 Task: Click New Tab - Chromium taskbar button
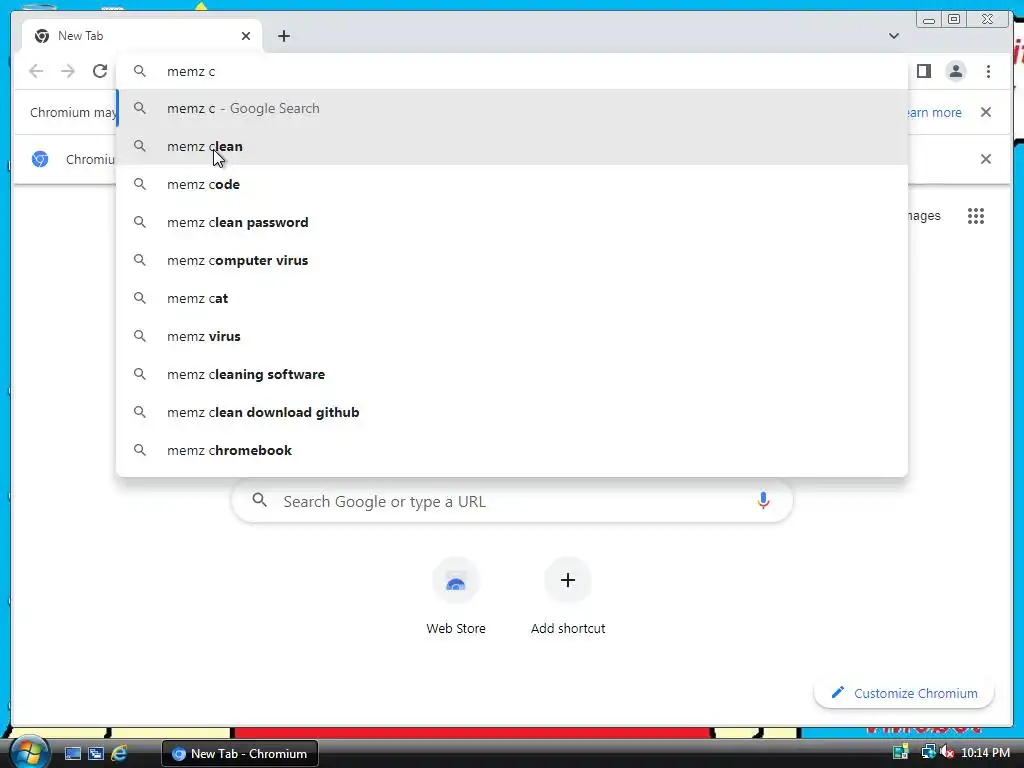(x=240, y=754)
